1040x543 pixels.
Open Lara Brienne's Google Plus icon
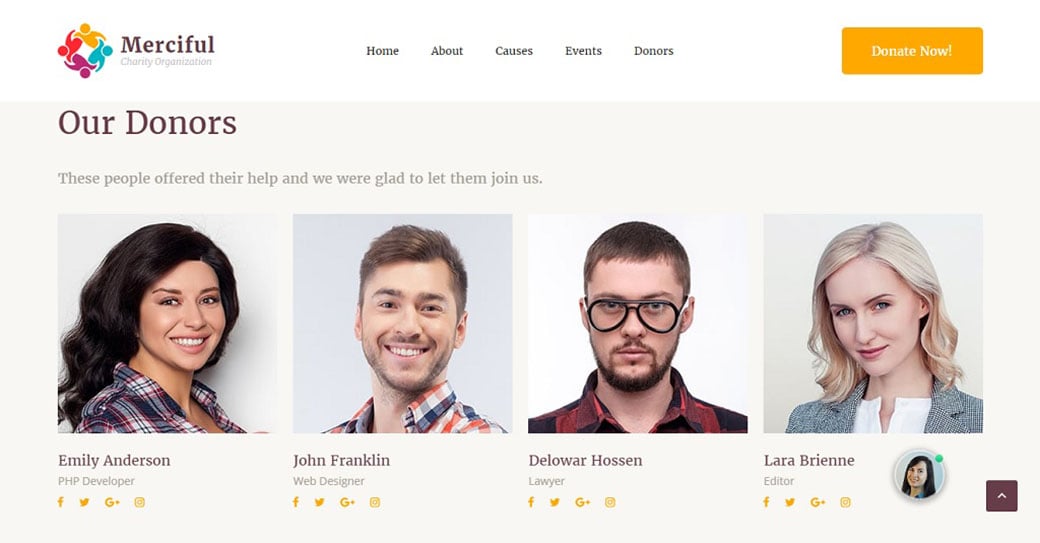[818, 502]
